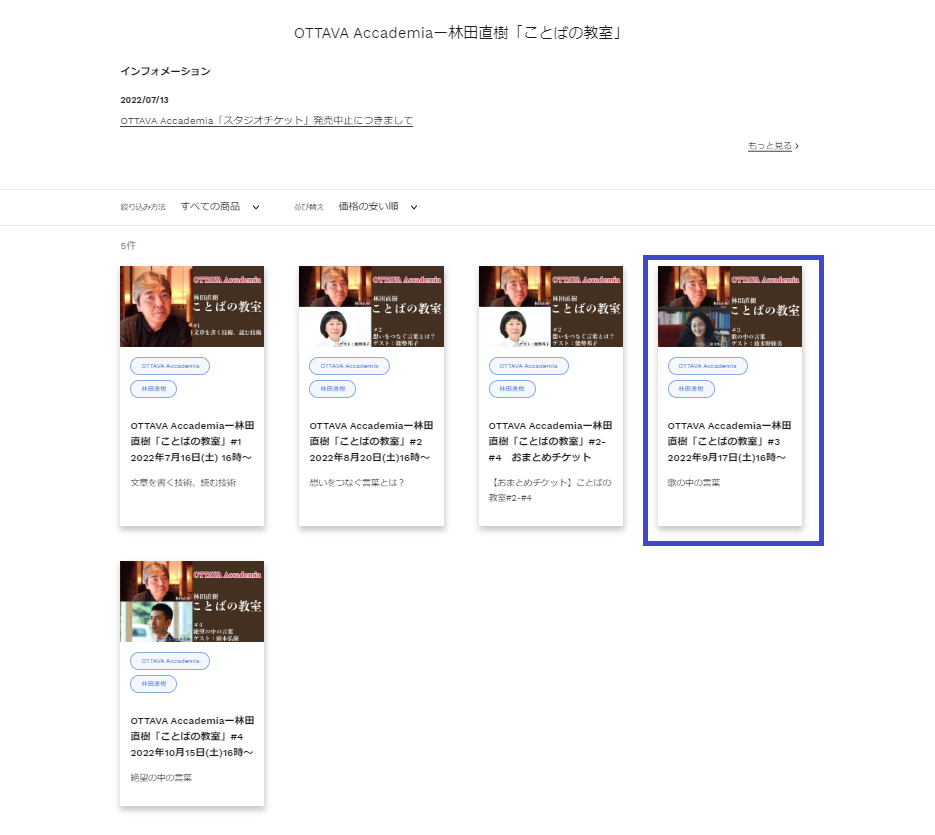Open the 価格の安い順 sort dropdown
This screenshot has width=935, height=835.
coord(377,207)
